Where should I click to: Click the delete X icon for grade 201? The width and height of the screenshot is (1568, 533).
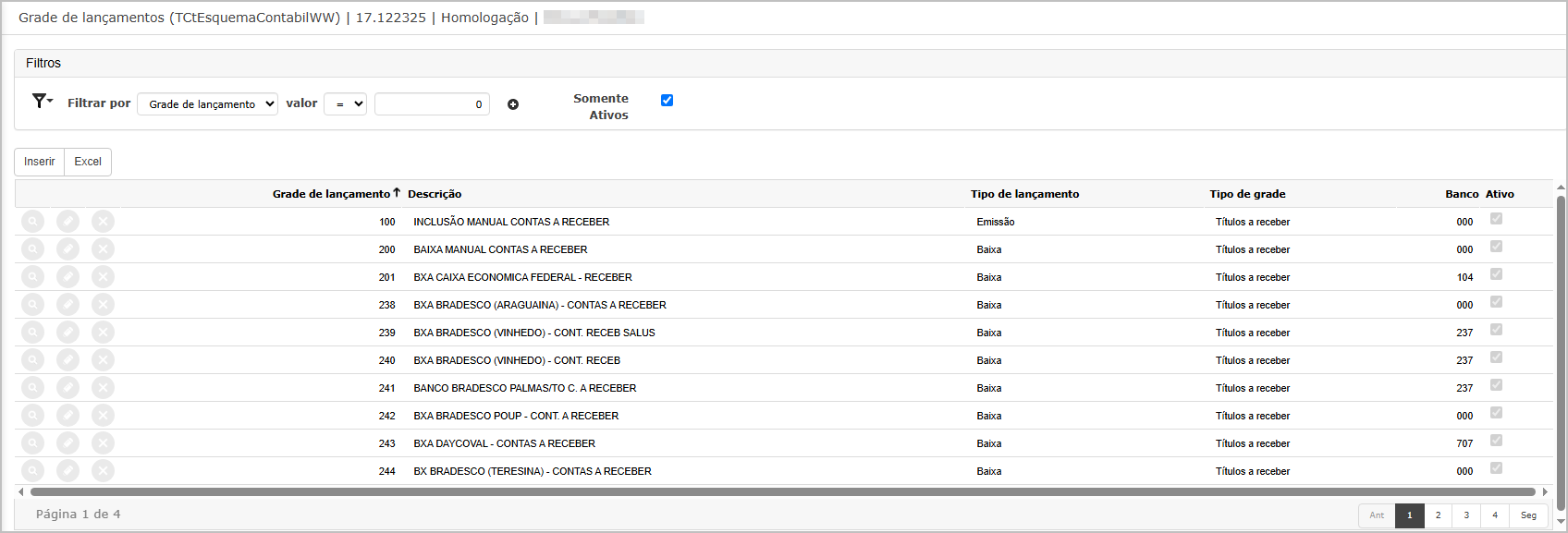103,277
